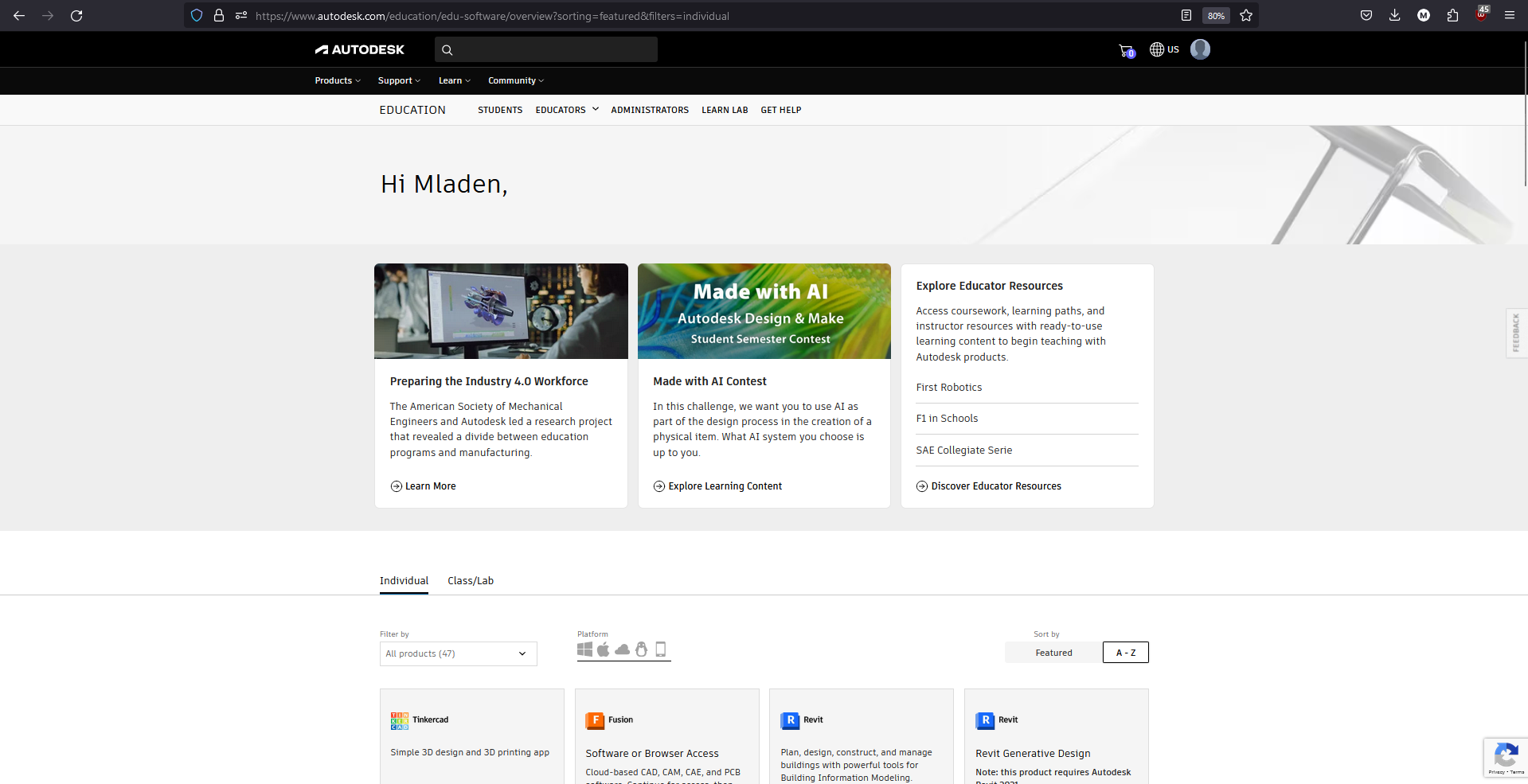Toggle the language region selector to US
This screenshot has height=784, width=1528.
click(1163, 49)
